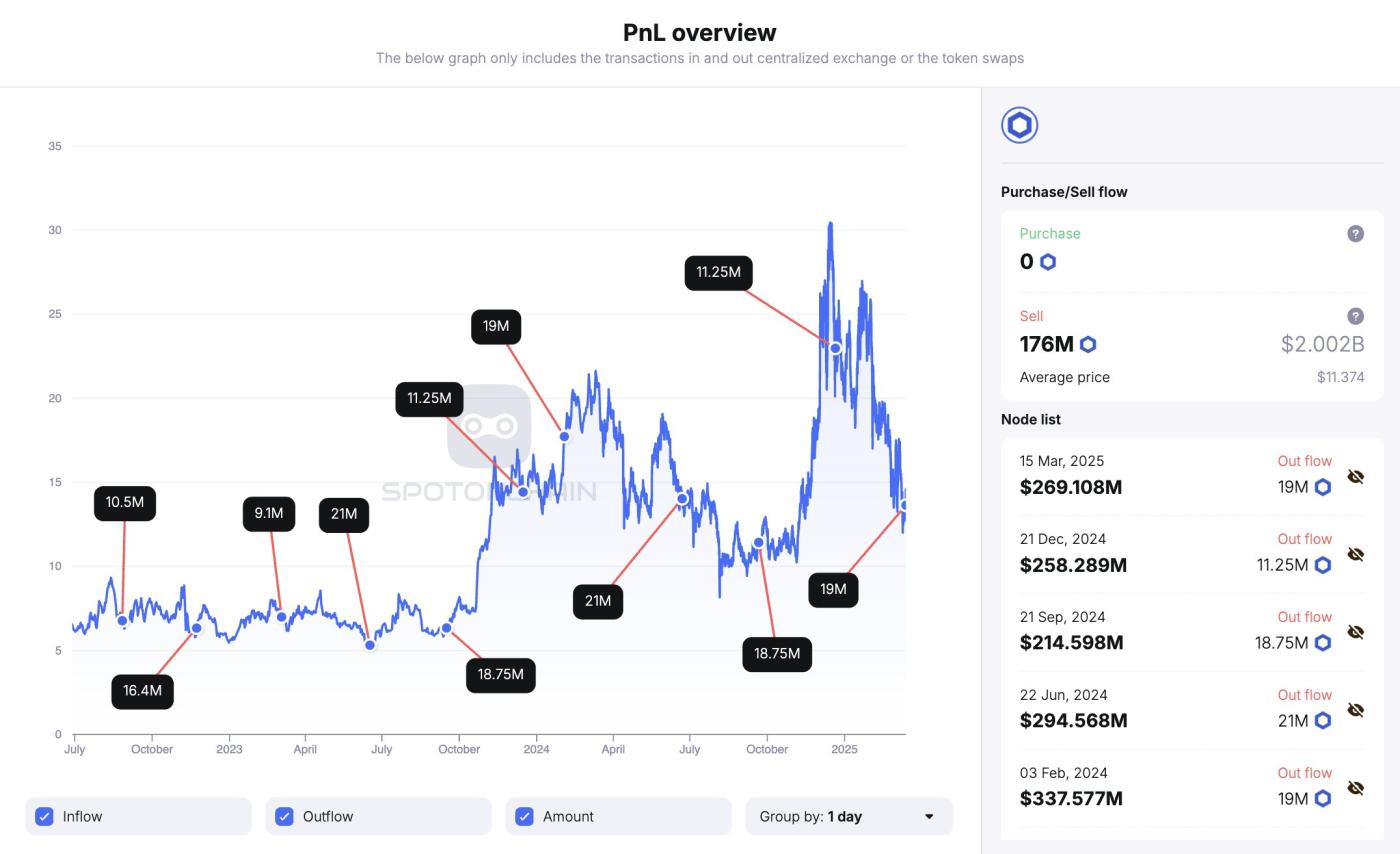The image size is (1400, 854).
Task: Open the Purchase help tooltip icon
Action: [1356, 233]
